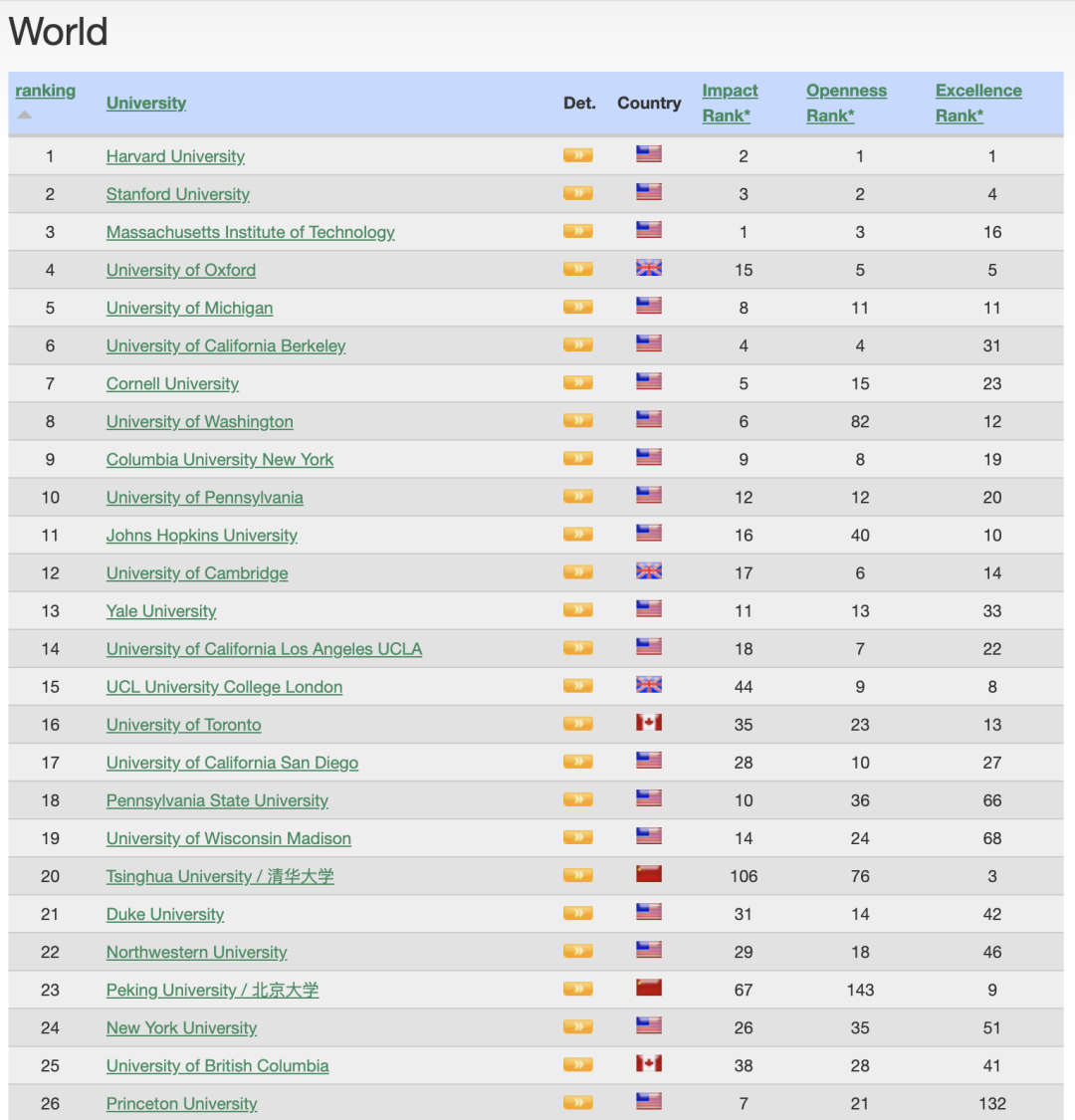Visit UCL University College London link
The image size is (1075, 1120).
point(224,686)
